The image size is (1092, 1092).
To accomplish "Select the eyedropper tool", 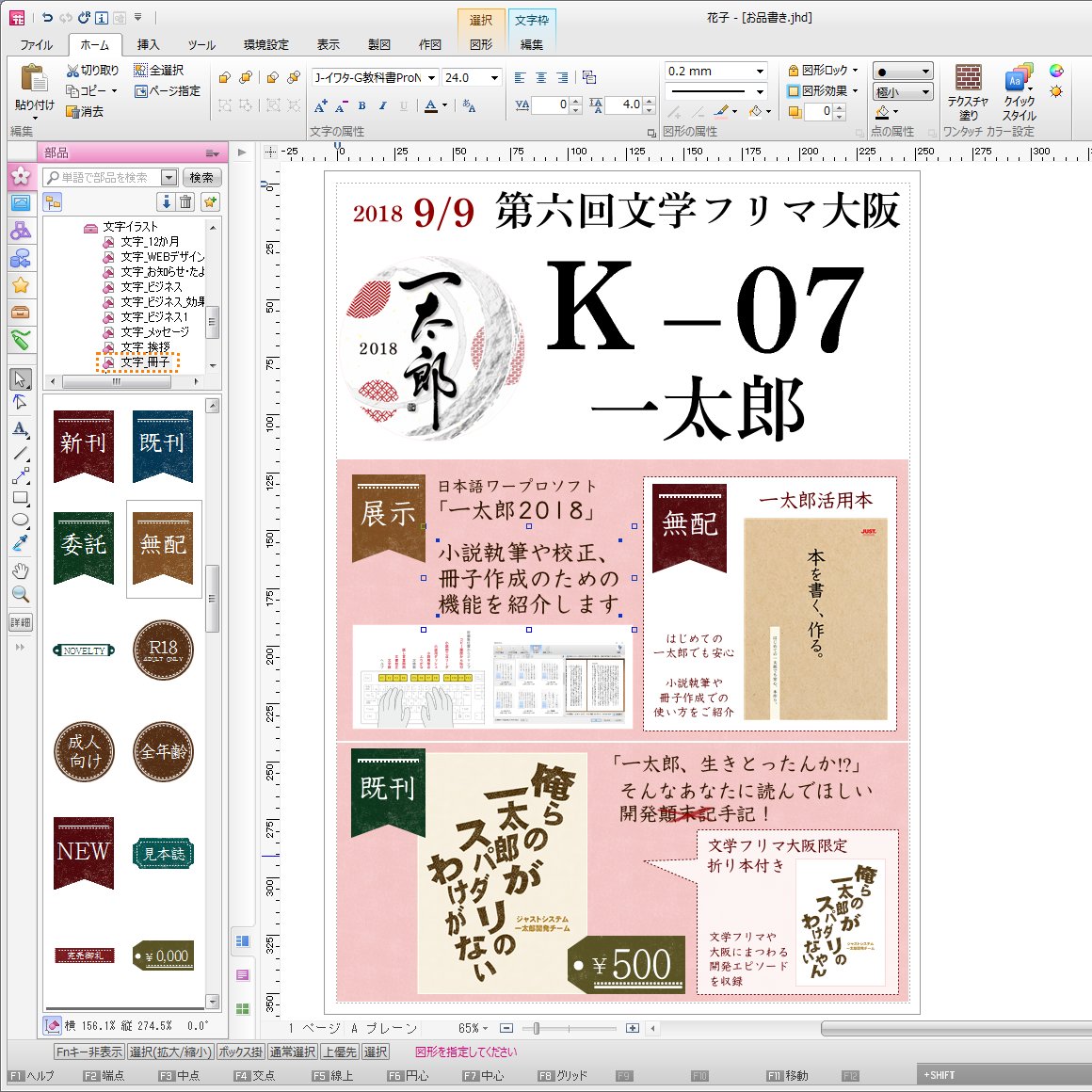I will pyautogui.click(x=20, y=543).
